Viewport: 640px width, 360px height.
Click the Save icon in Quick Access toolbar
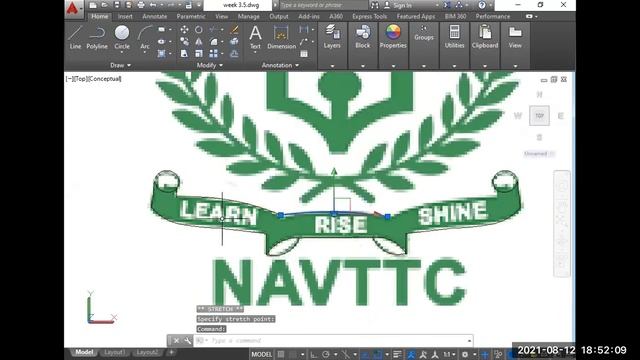tap(117, 5)
